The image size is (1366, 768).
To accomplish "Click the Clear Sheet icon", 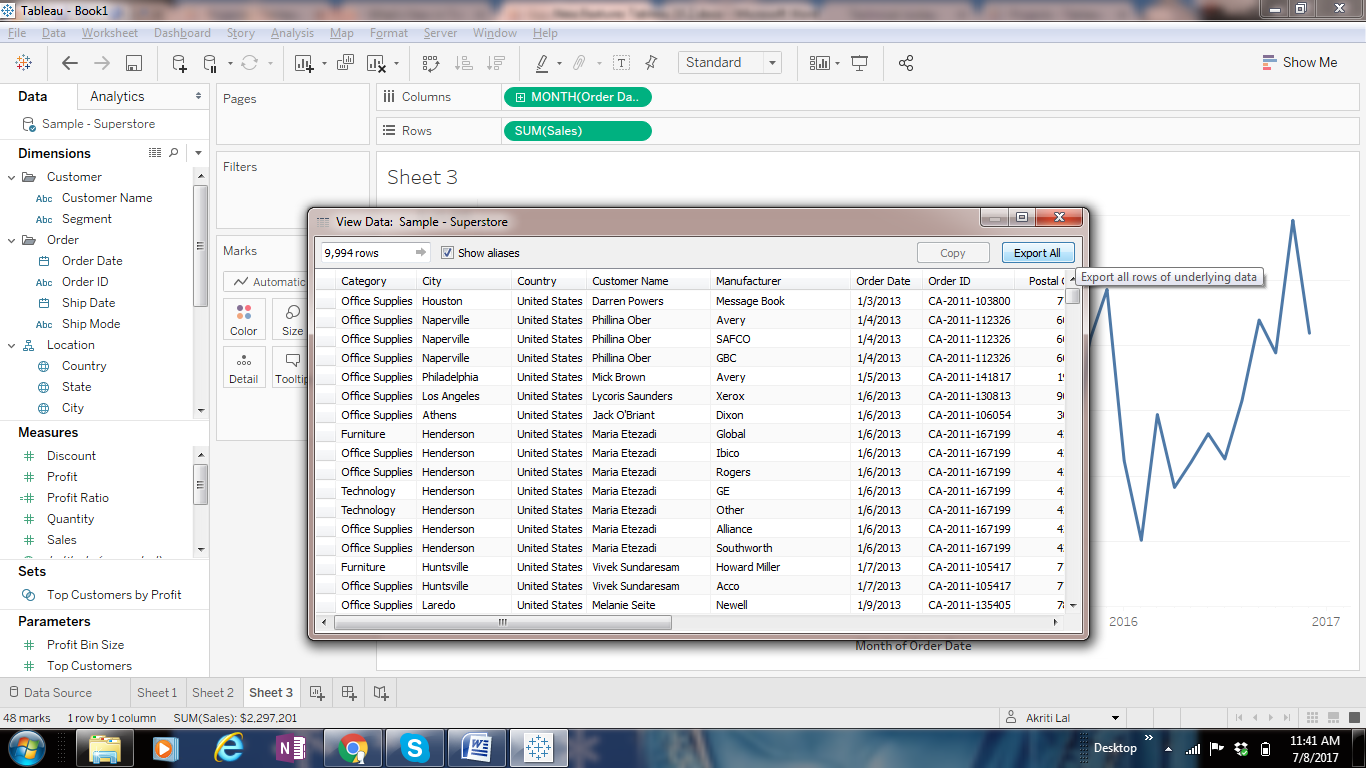I will [376, 63].
